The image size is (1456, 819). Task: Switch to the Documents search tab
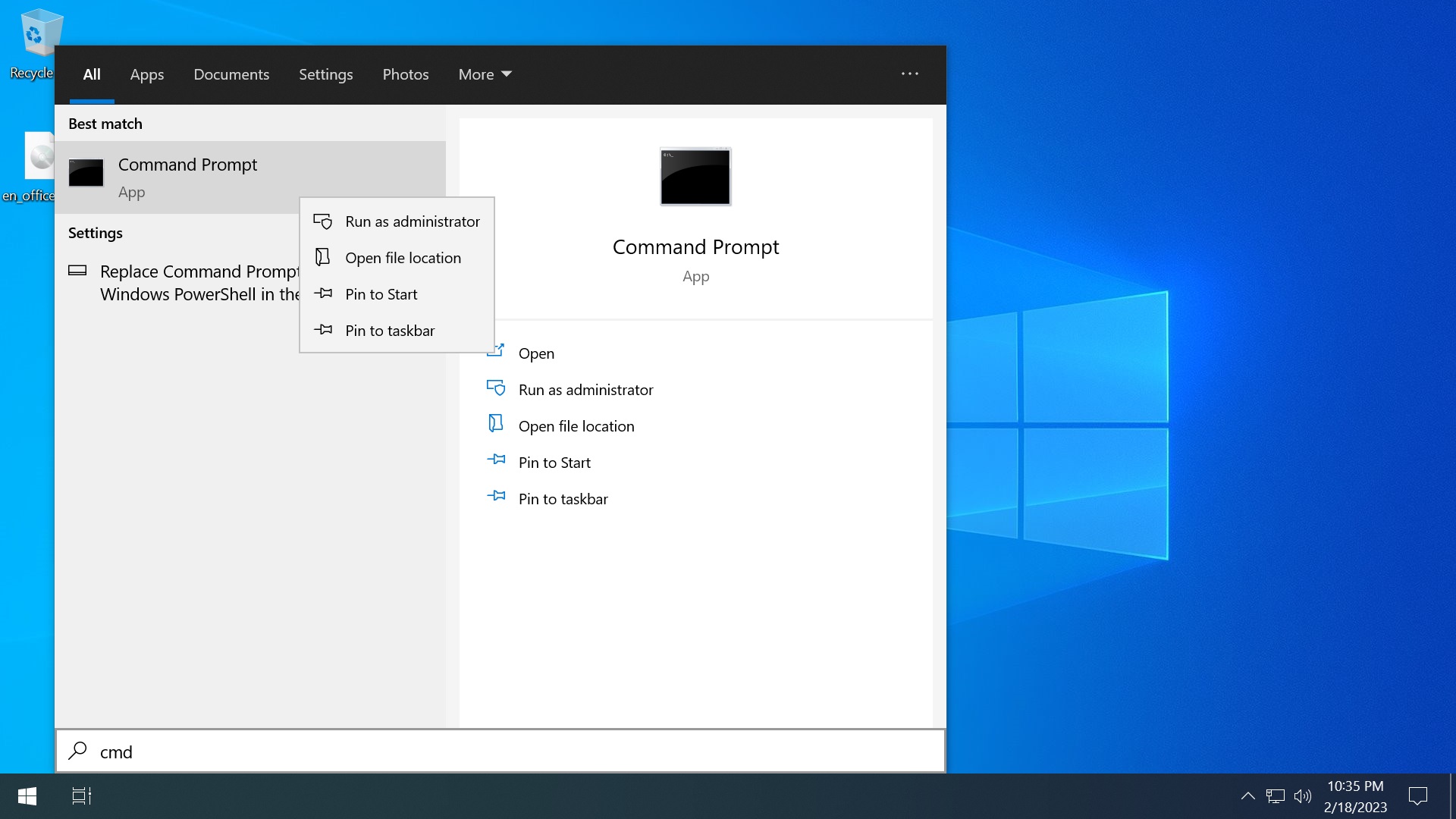pos(231,74)
